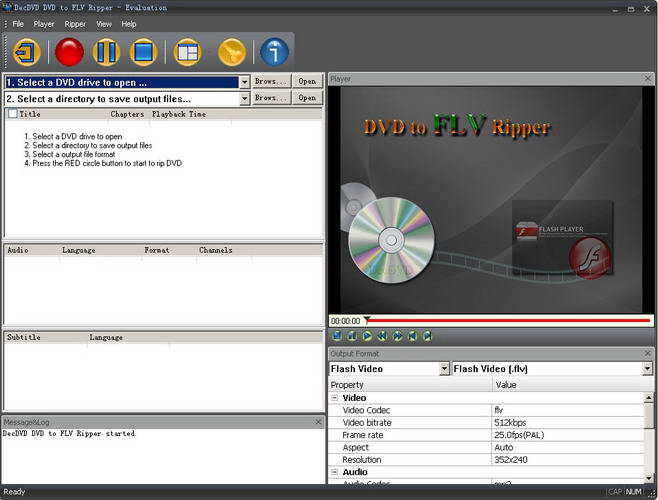This screenshot has width=658, height=500.
Task: Click the golden broom clear icon
Action: coord(232,52)
